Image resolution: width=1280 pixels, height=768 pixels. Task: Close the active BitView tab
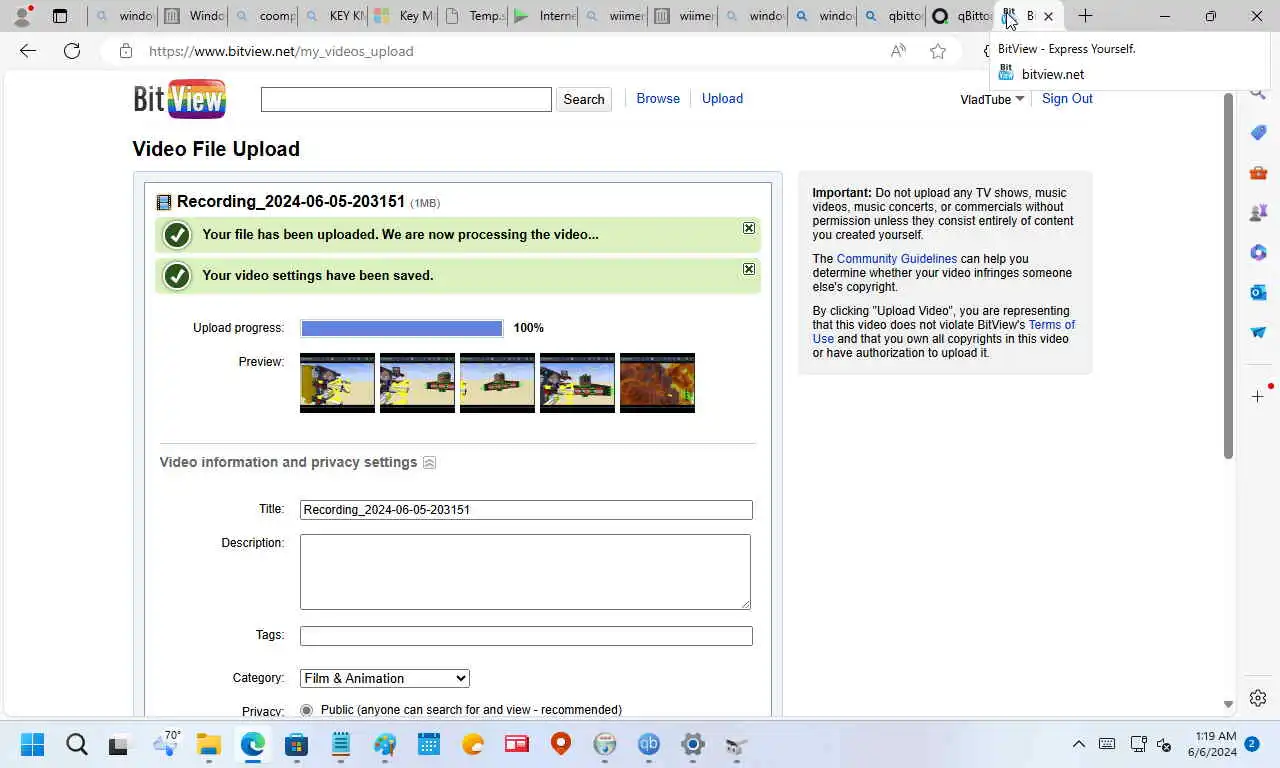point(1048,16)
